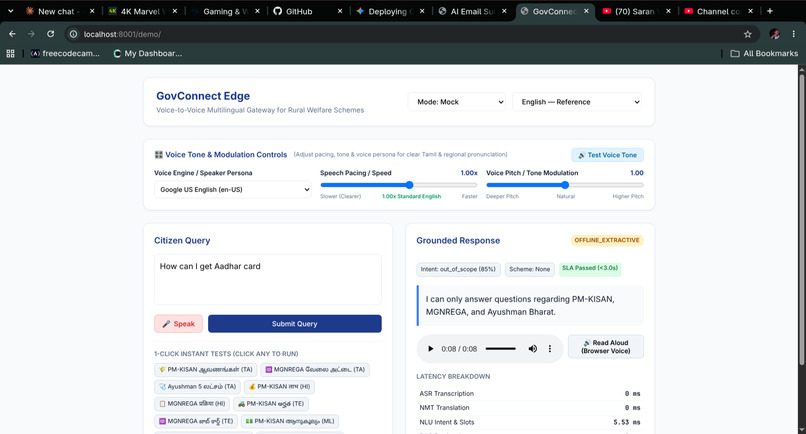Switch to the Gaming & W tab
Image resolution: width=806 pixels, height=434 pixels.
click(x=225, y=11)
